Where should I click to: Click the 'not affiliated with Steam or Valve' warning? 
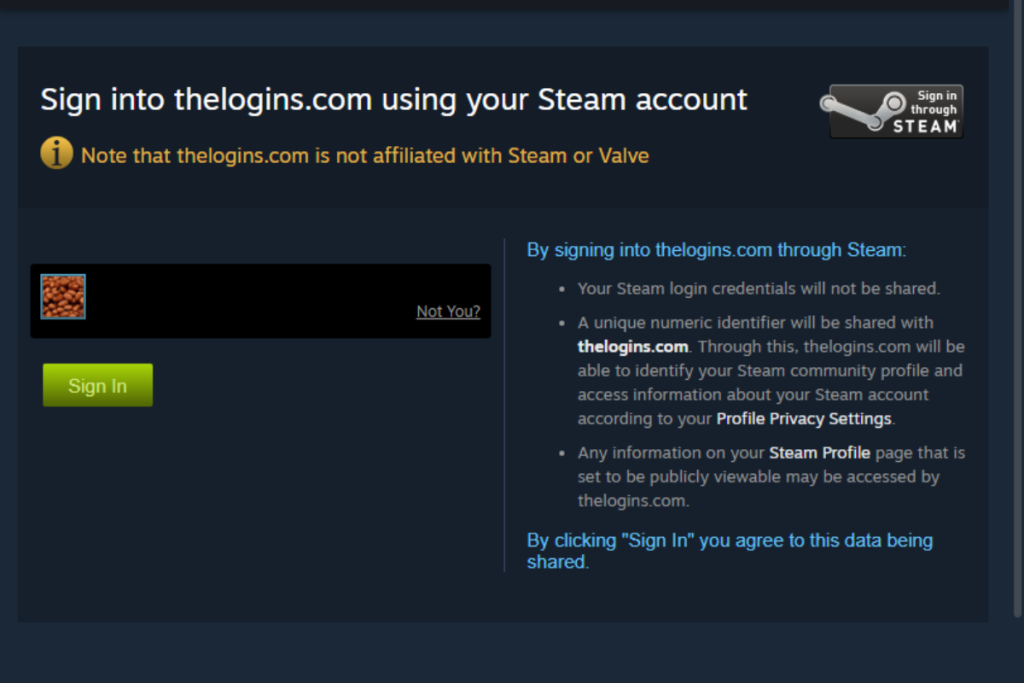(x=365, y=155)
